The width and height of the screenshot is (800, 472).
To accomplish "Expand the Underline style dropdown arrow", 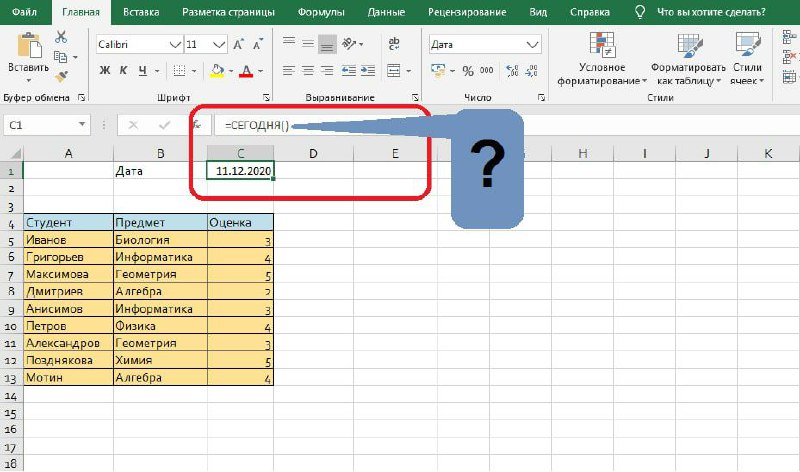I will coord(157,71).
